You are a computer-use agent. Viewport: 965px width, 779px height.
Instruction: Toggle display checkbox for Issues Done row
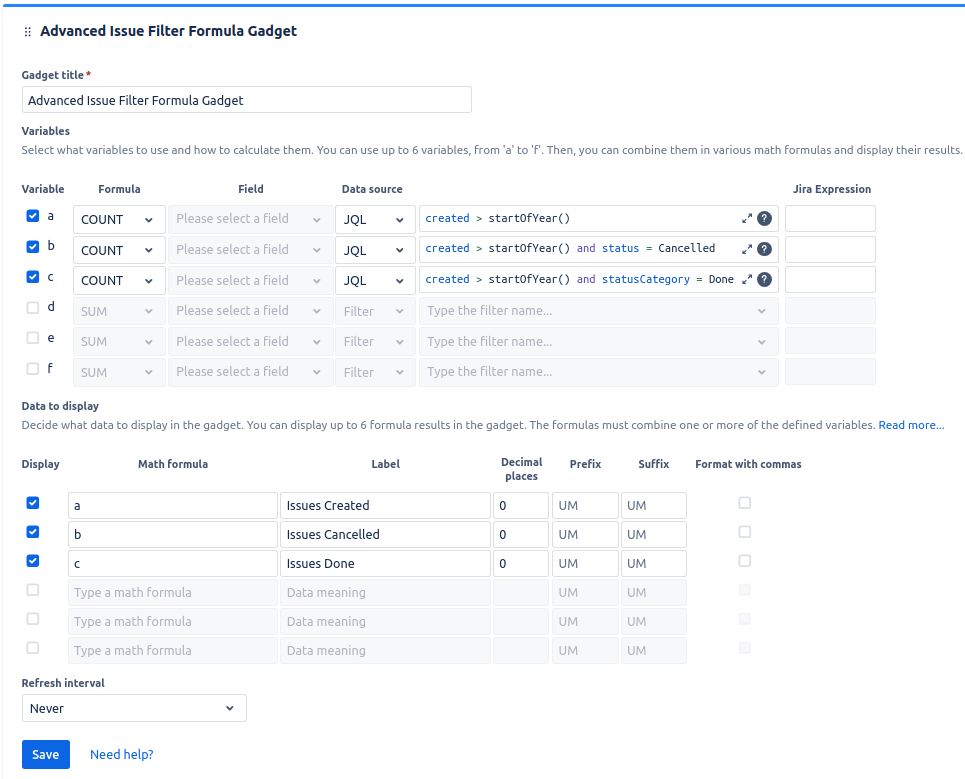point(33,561)
